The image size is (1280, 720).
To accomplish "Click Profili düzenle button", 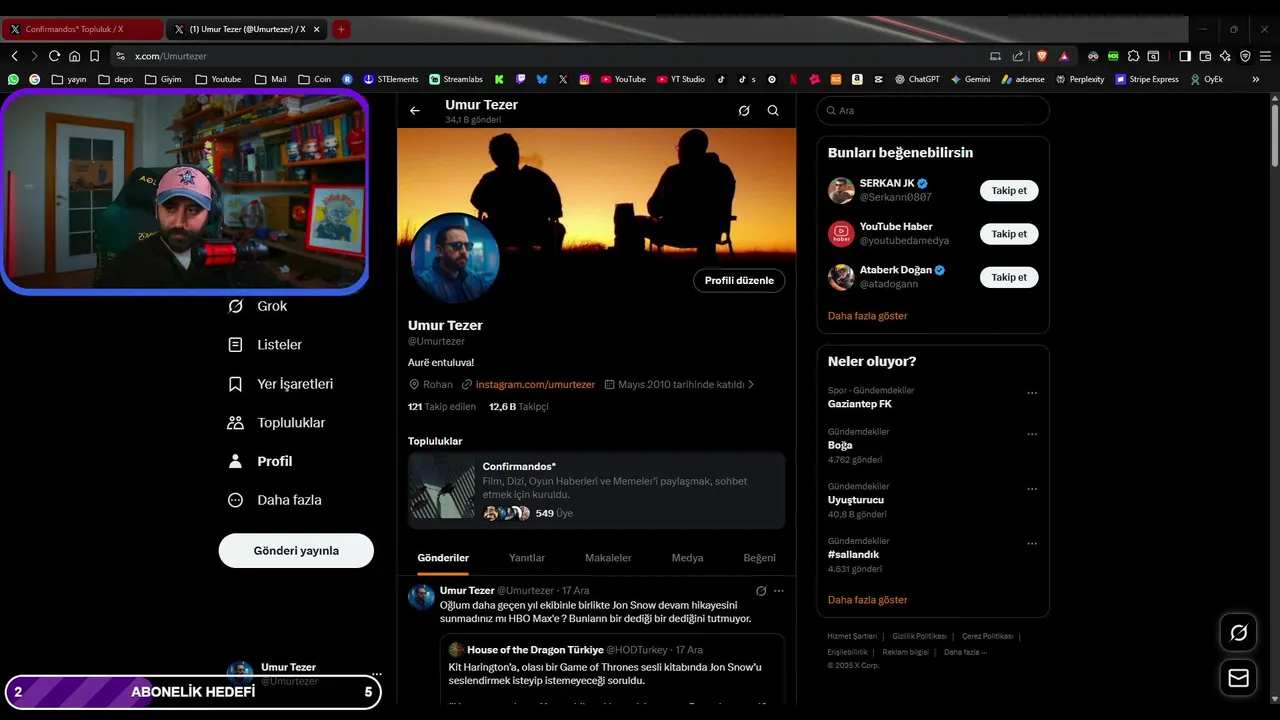I will pyautogui.click(x=739, y=281).
